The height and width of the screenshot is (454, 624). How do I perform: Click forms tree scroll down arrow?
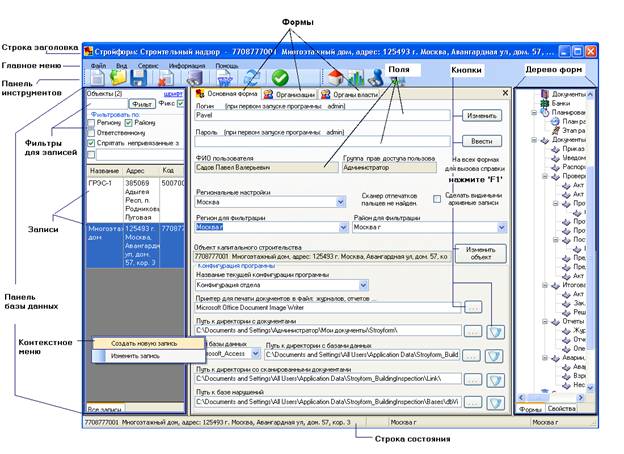pos(590,387)
